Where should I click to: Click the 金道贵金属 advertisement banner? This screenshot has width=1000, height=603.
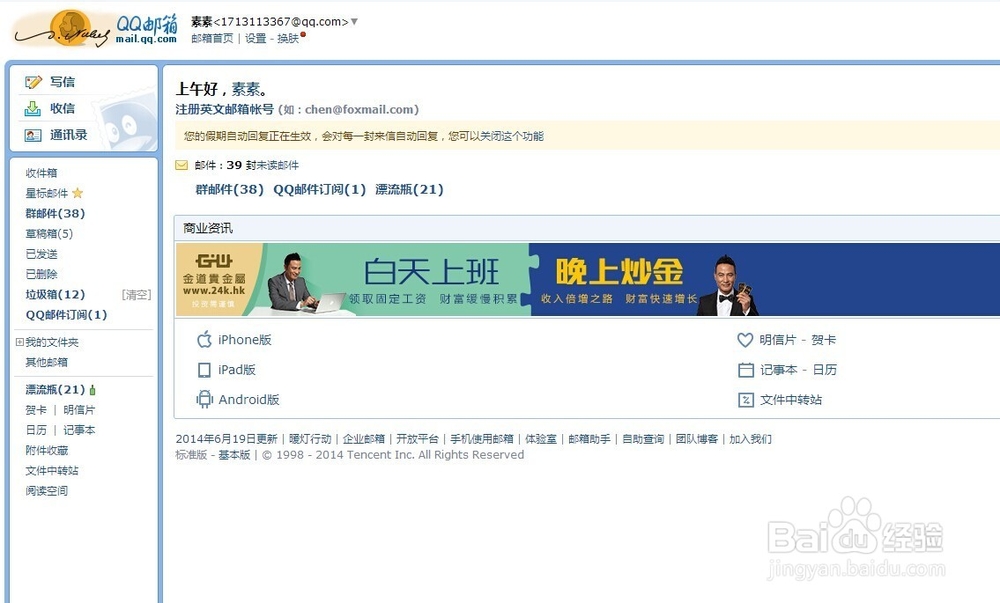[587, 279]
